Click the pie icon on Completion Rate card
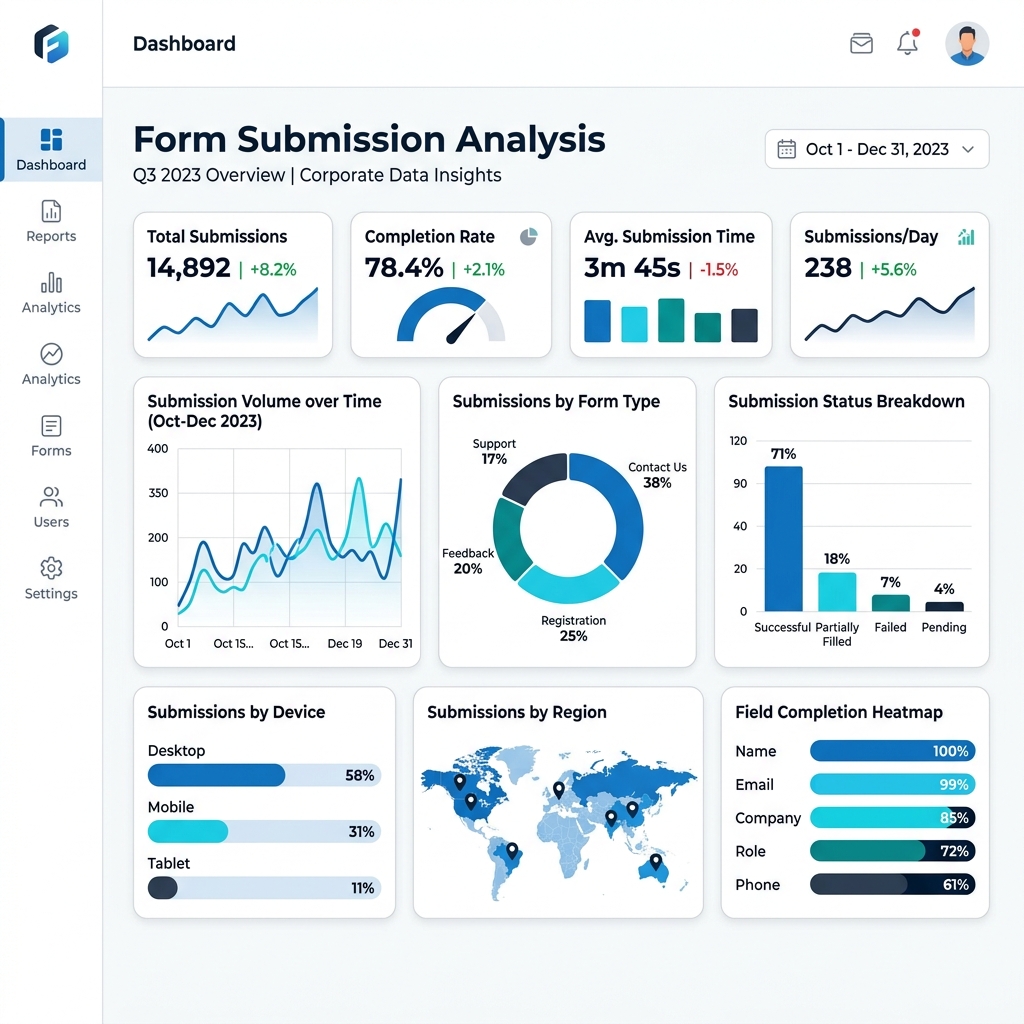 [528, 236]
